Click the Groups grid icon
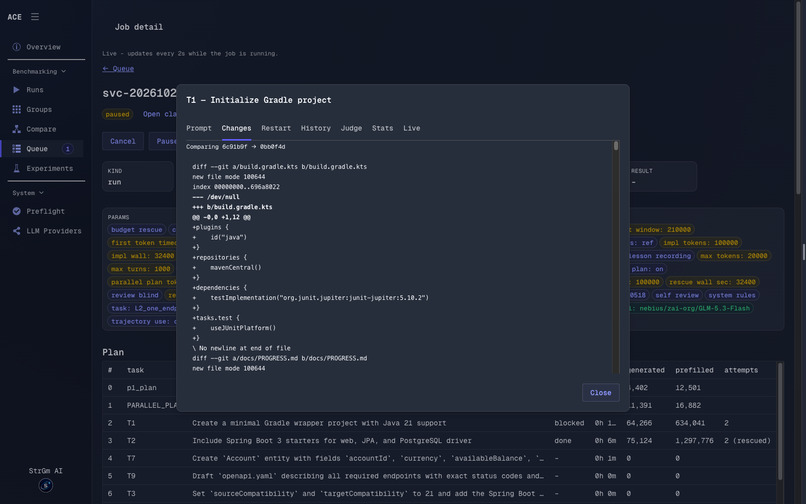This screenshot has height=504, width=806. tap(16, 109)
